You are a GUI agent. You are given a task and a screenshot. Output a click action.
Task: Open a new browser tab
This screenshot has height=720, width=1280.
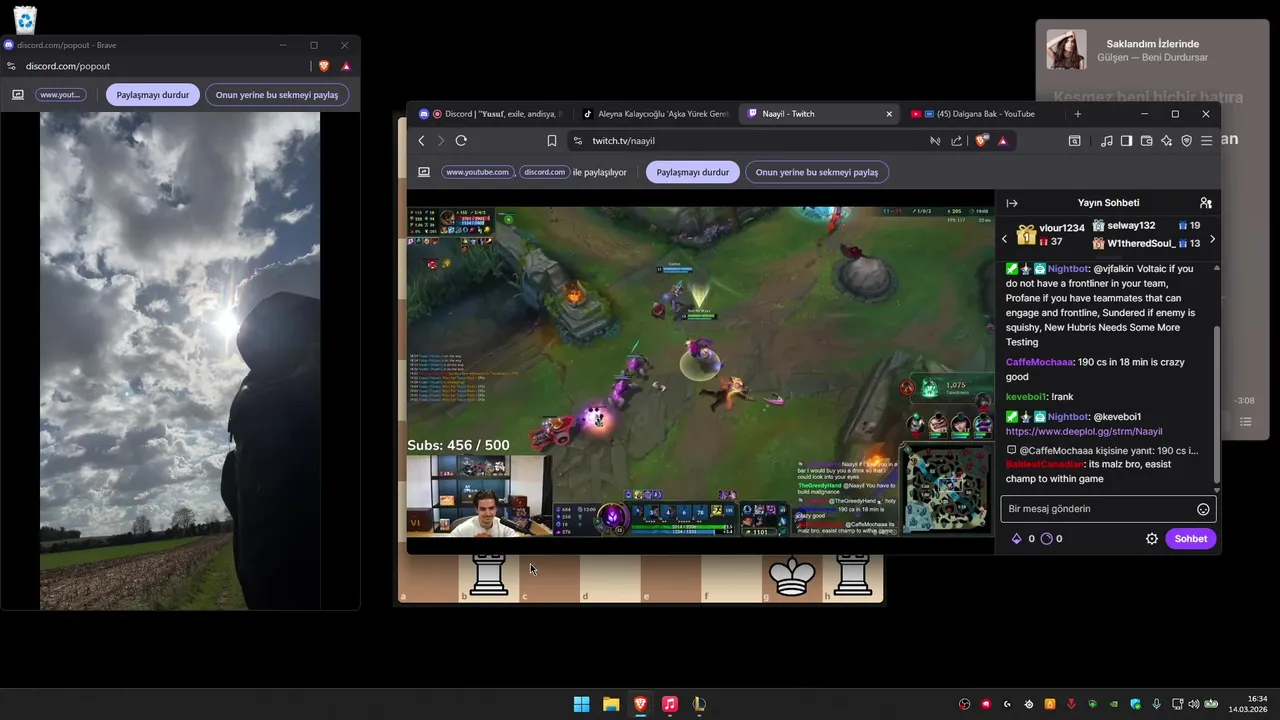click(x=1077, y=114)
